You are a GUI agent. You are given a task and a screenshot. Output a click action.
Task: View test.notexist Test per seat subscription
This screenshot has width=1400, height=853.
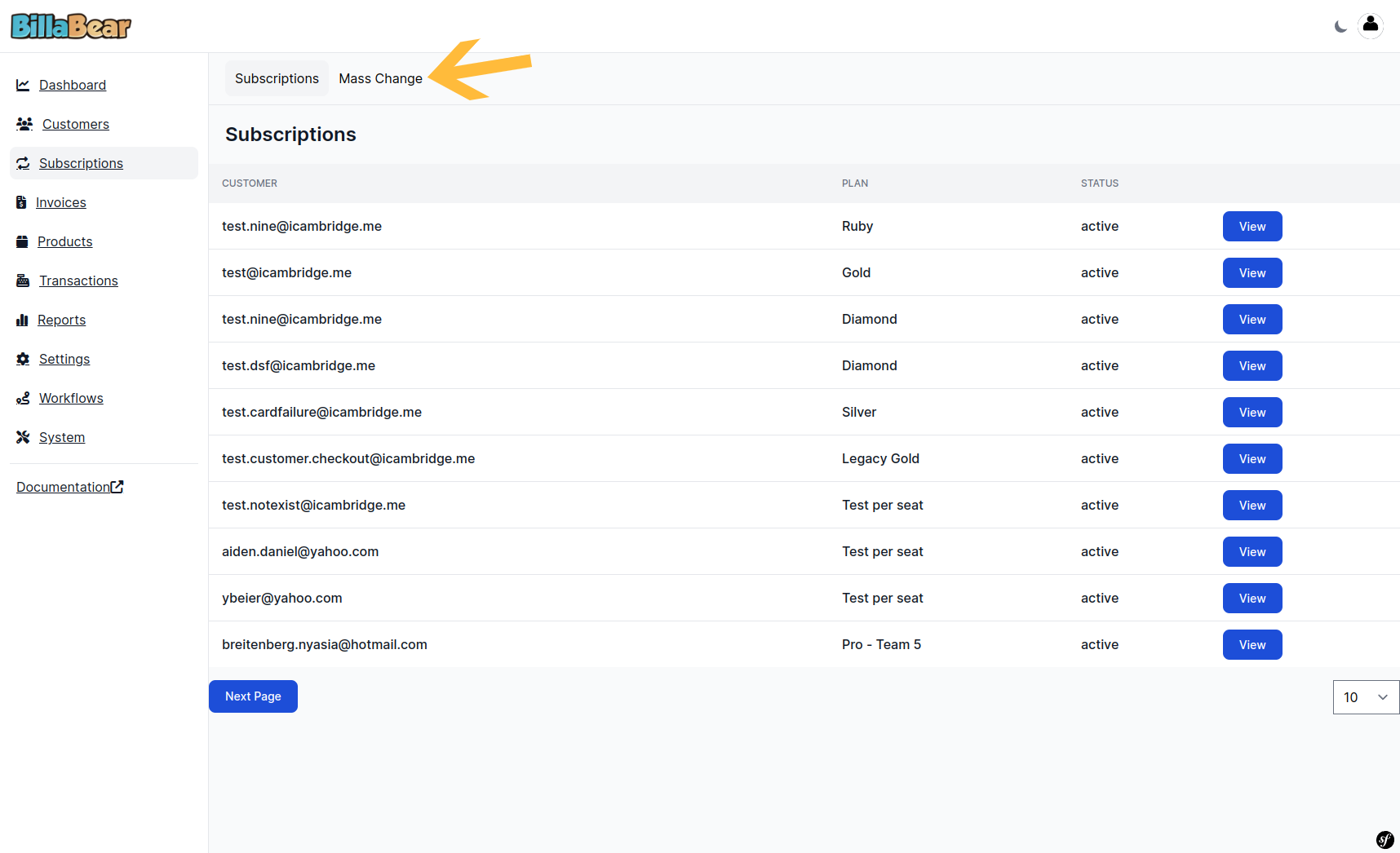click(x=1252, y=505)
